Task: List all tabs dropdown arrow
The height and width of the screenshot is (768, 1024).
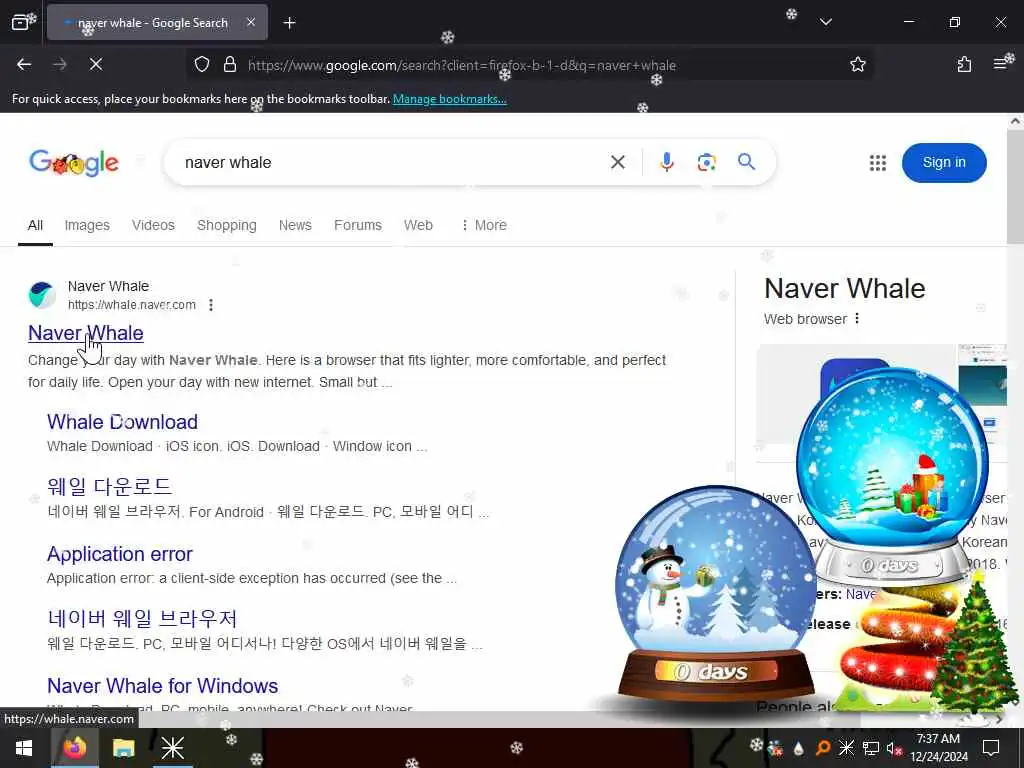Action: [x=825, y=22]
